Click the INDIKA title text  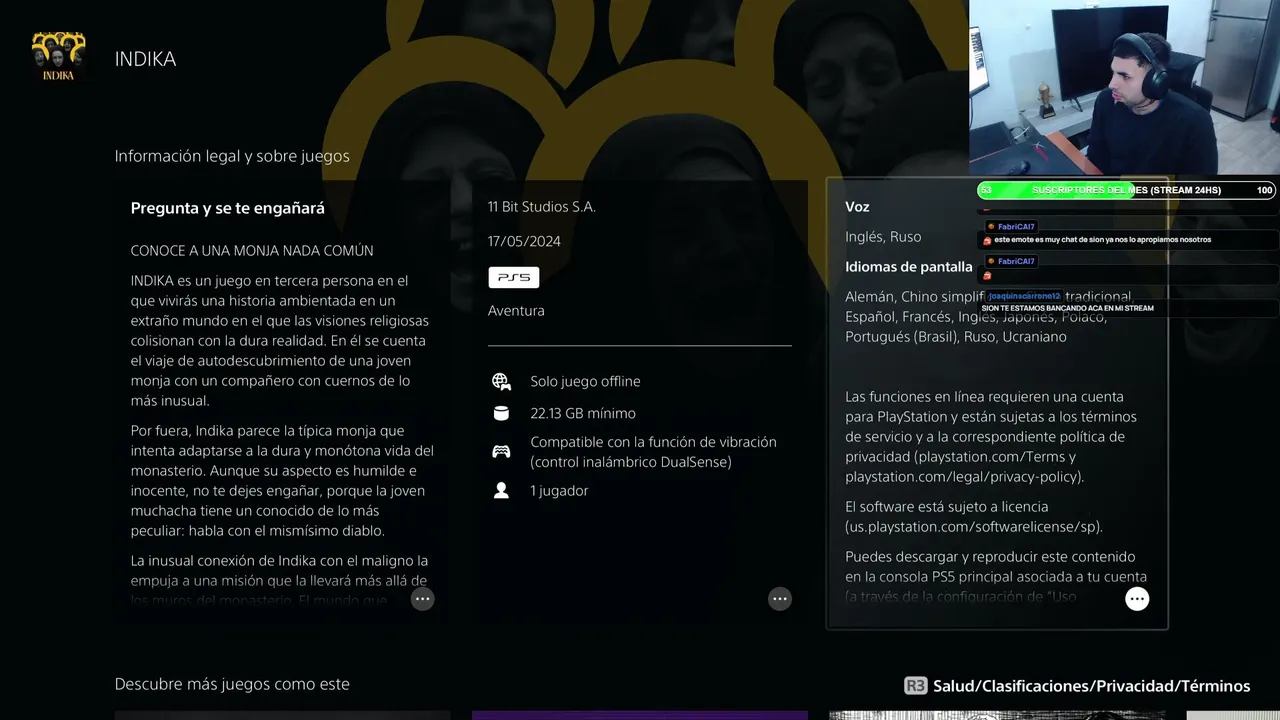(x=145, y=59)
